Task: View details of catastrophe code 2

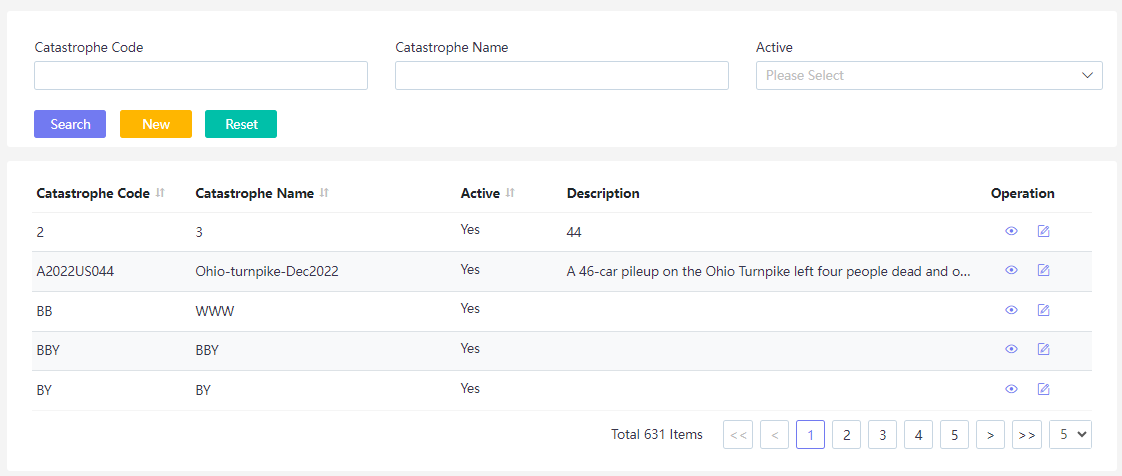Action: coord(1011,231)
